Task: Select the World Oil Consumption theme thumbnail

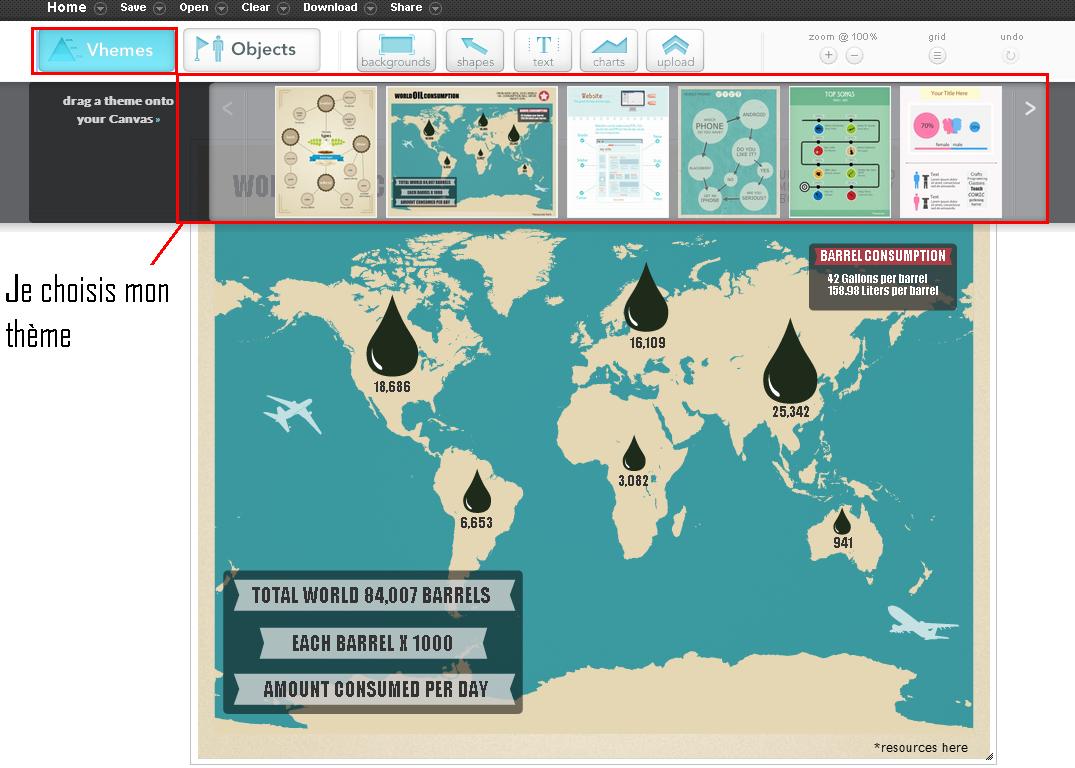Action: click(x=472, y=152)
